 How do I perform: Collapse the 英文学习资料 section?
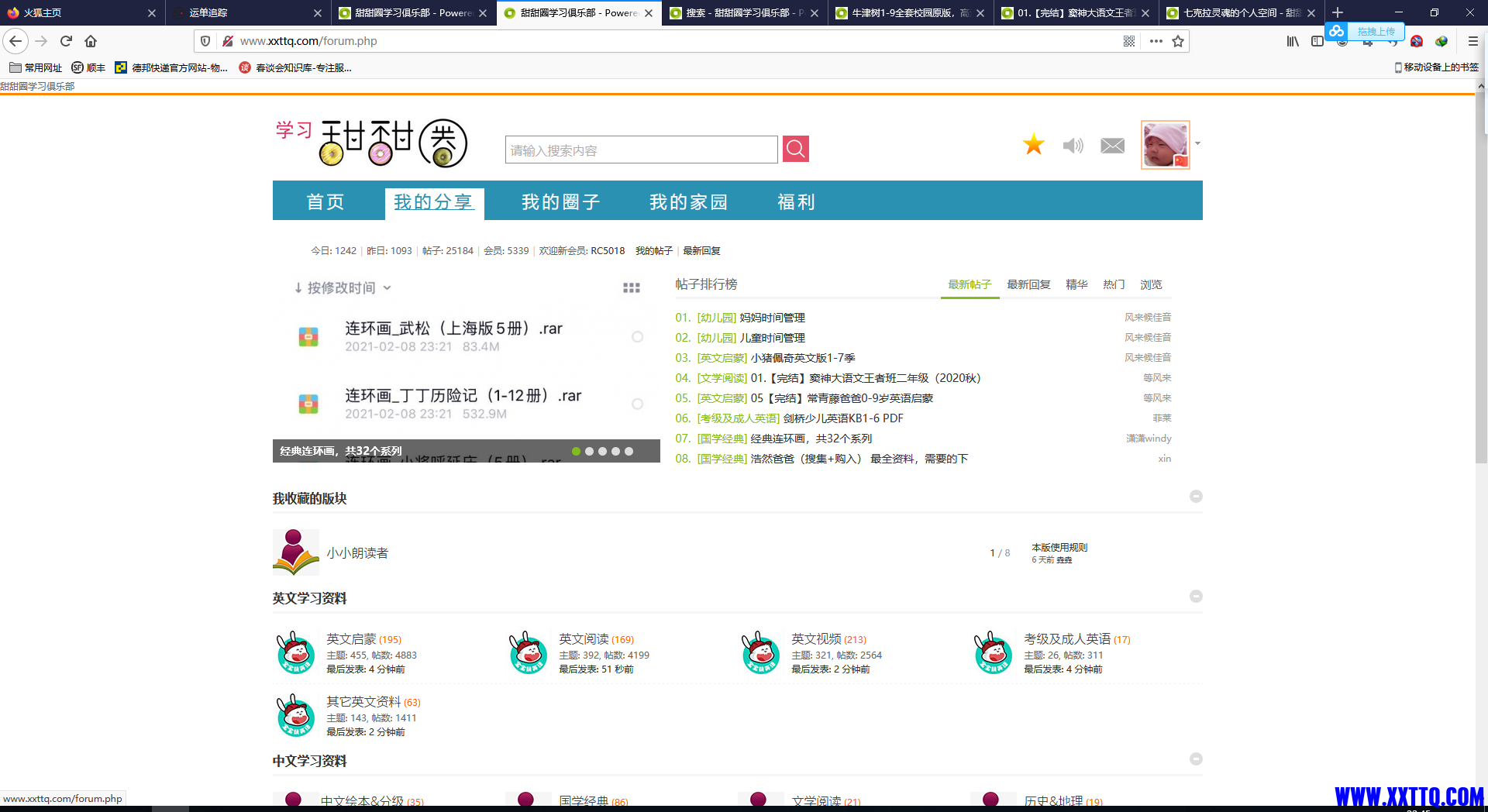click(1196, 596)
